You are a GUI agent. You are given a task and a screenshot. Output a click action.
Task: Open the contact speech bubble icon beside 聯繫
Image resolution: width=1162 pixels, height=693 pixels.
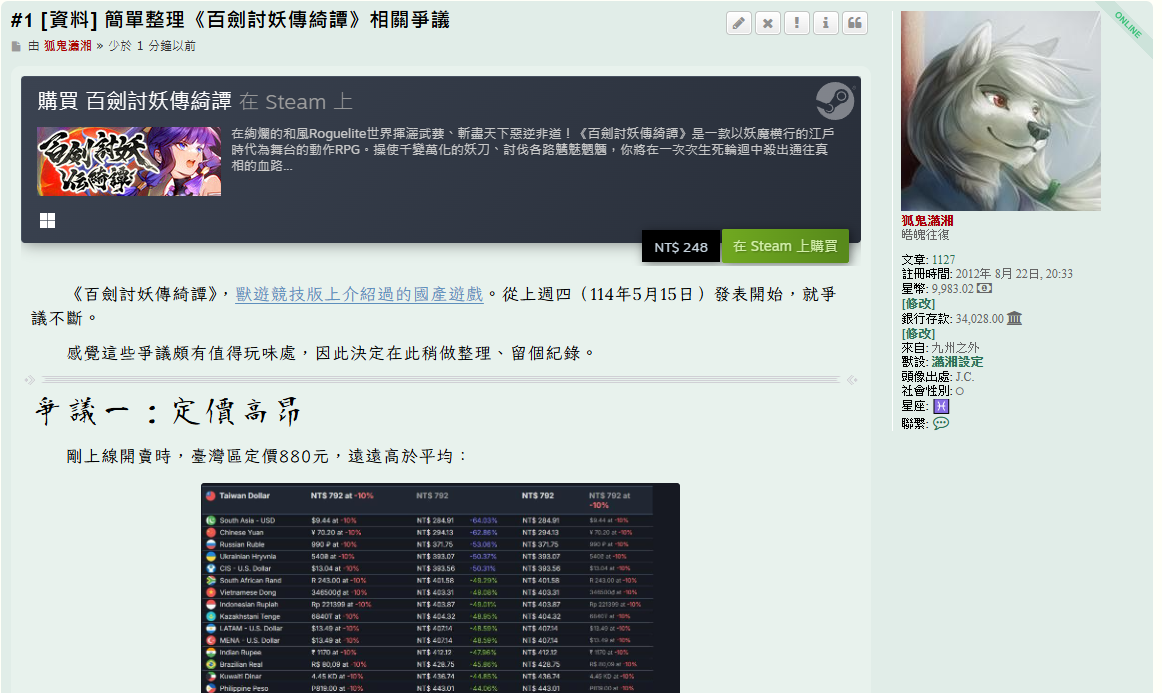pyautogui.click(x=940, y=423)
